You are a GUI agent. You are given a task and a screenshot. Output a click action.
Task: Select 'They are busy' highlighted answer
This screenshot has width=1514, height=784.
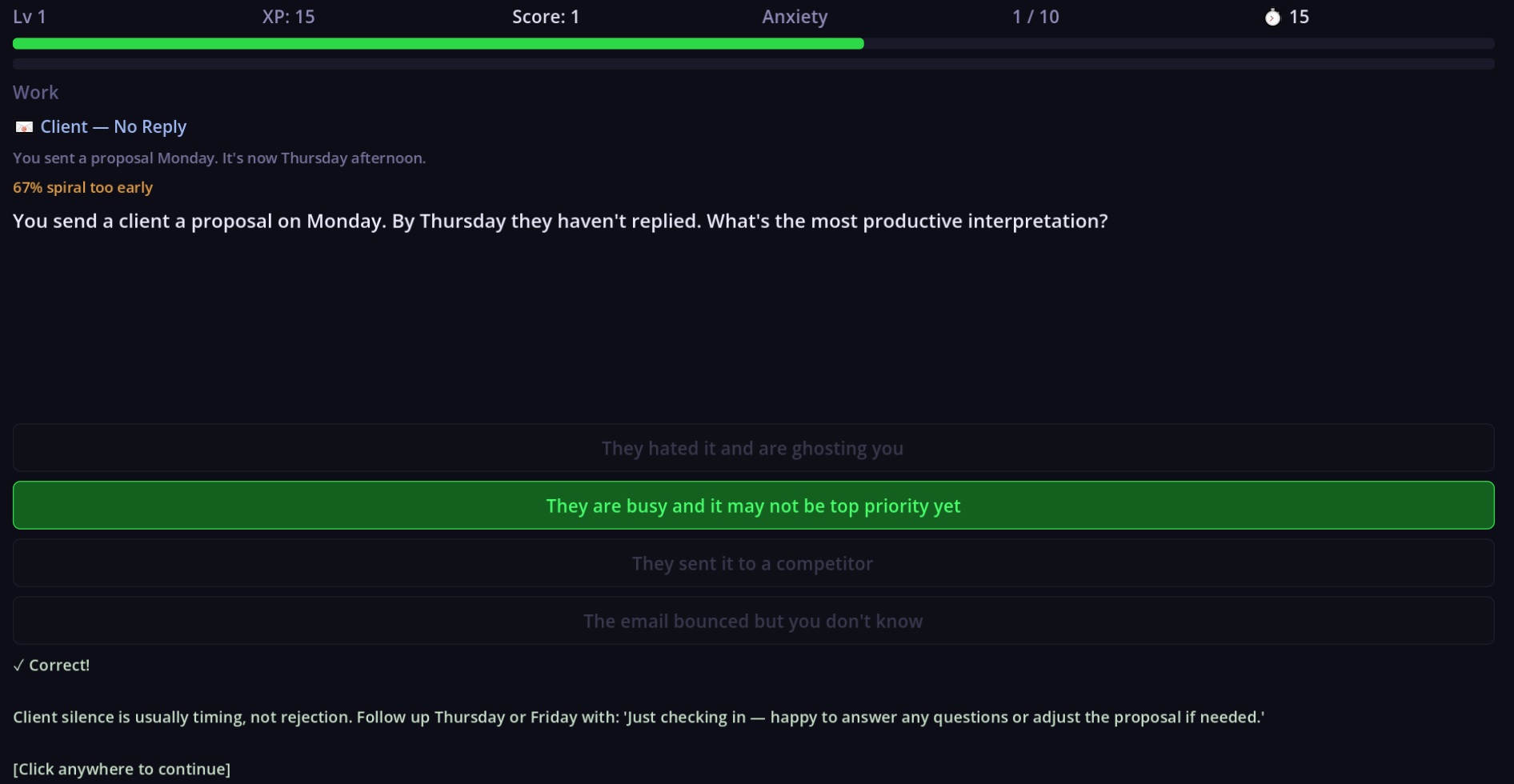(x=752, y=506)
